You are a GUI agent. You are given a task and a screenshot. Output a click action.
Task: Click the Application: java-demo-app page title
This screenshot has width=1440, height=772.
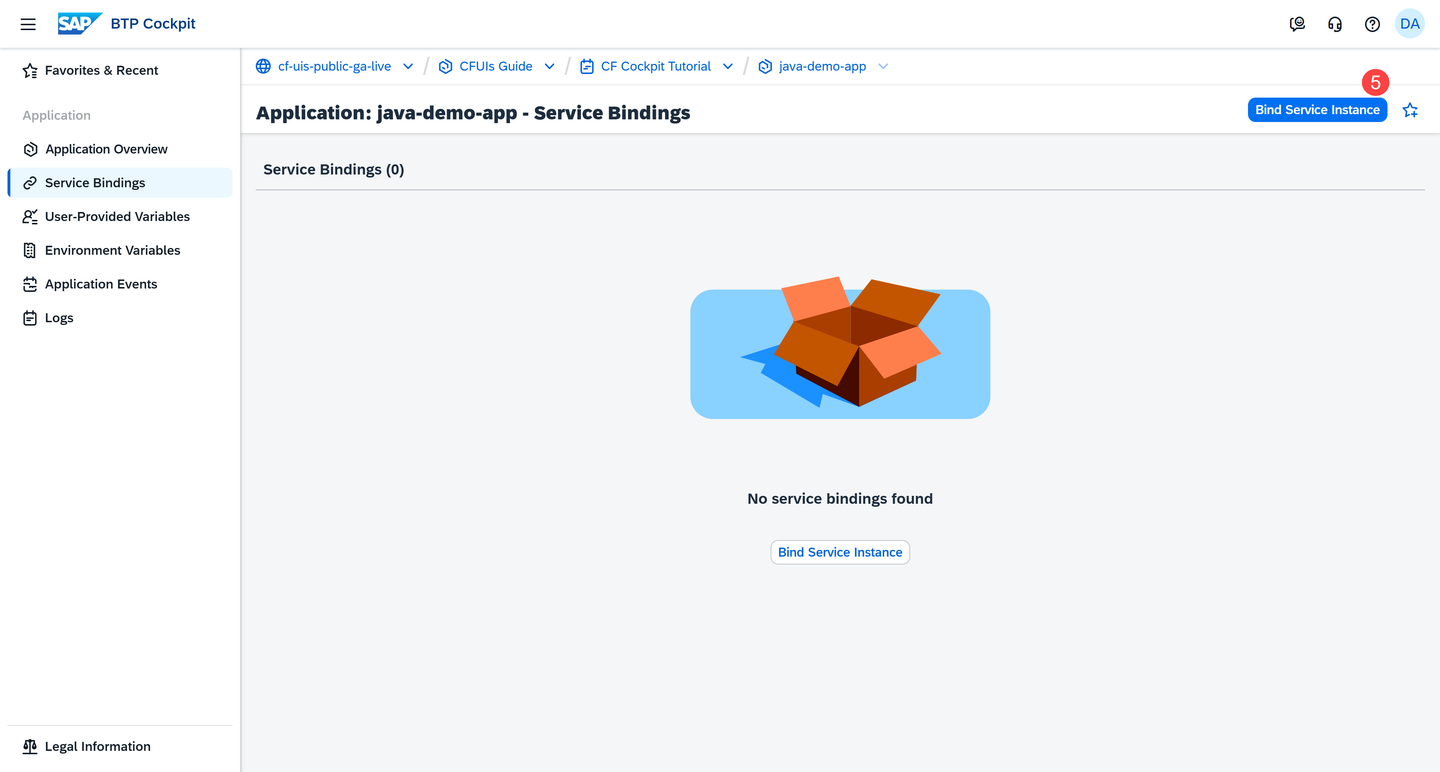[473, 113]
